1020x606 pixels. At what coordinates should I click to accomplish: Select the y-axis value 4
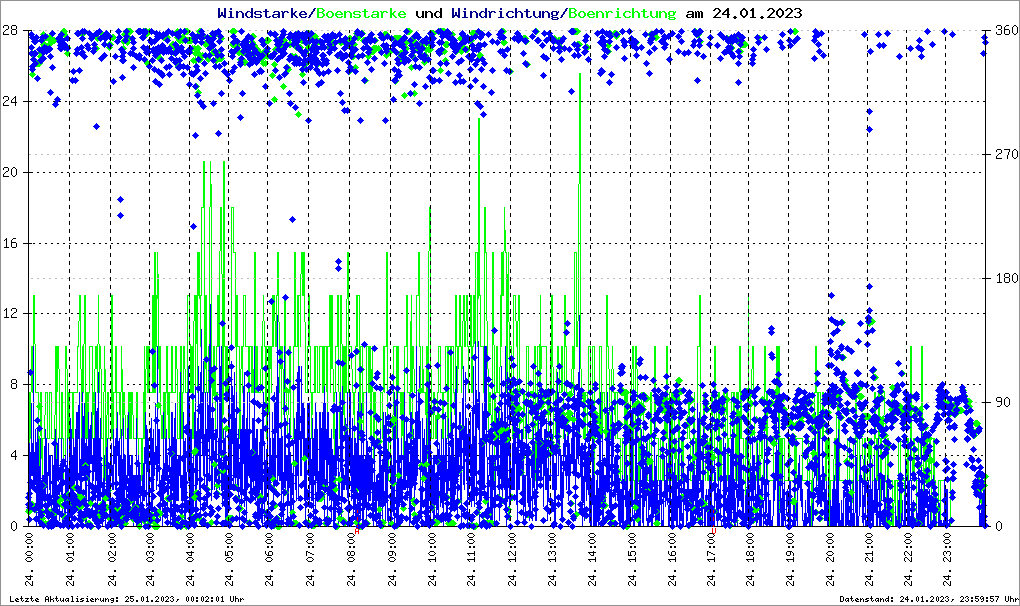point(13,455)
